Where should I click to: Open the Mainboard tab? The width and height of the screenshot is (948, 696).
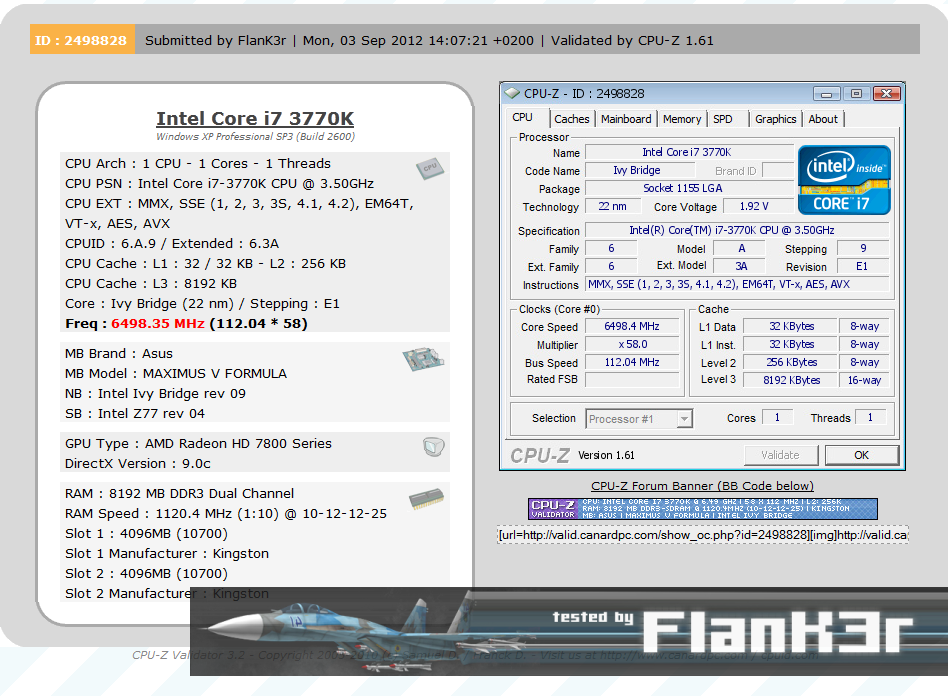pos(626,119)
